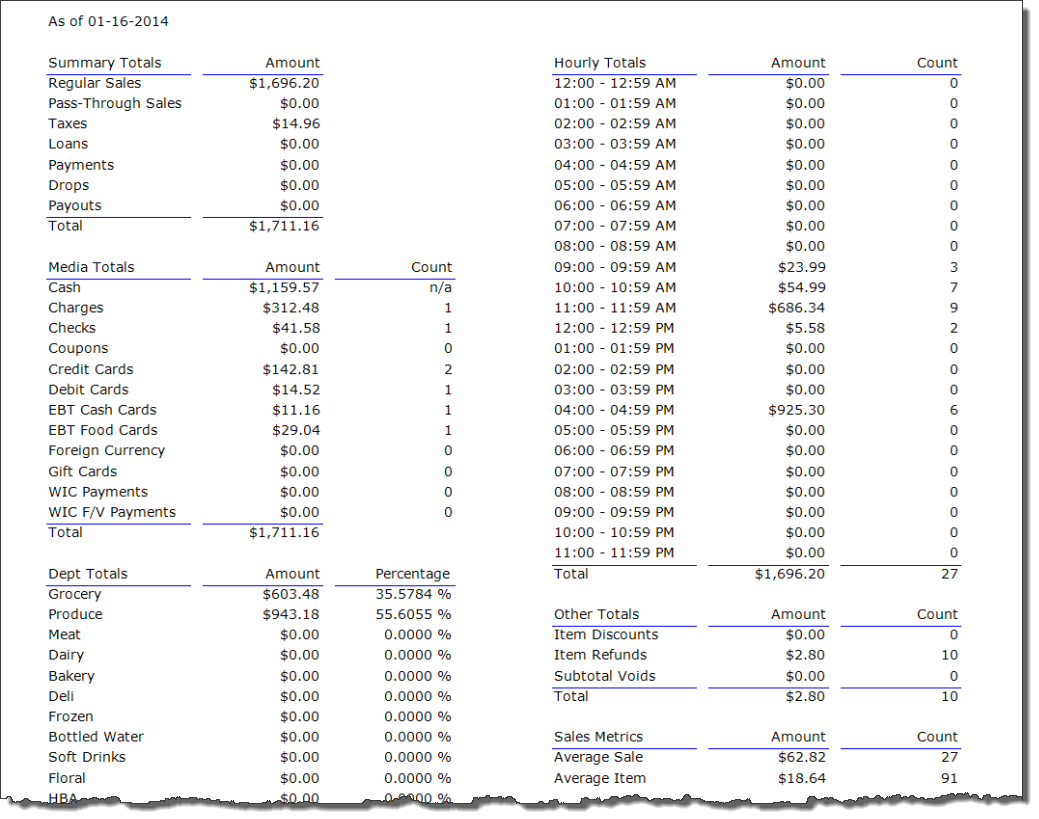This screenshot has width=1039, height=819.
Task: Click the Frozen department label
Action: pyautogui.click(x=70, y=716)
